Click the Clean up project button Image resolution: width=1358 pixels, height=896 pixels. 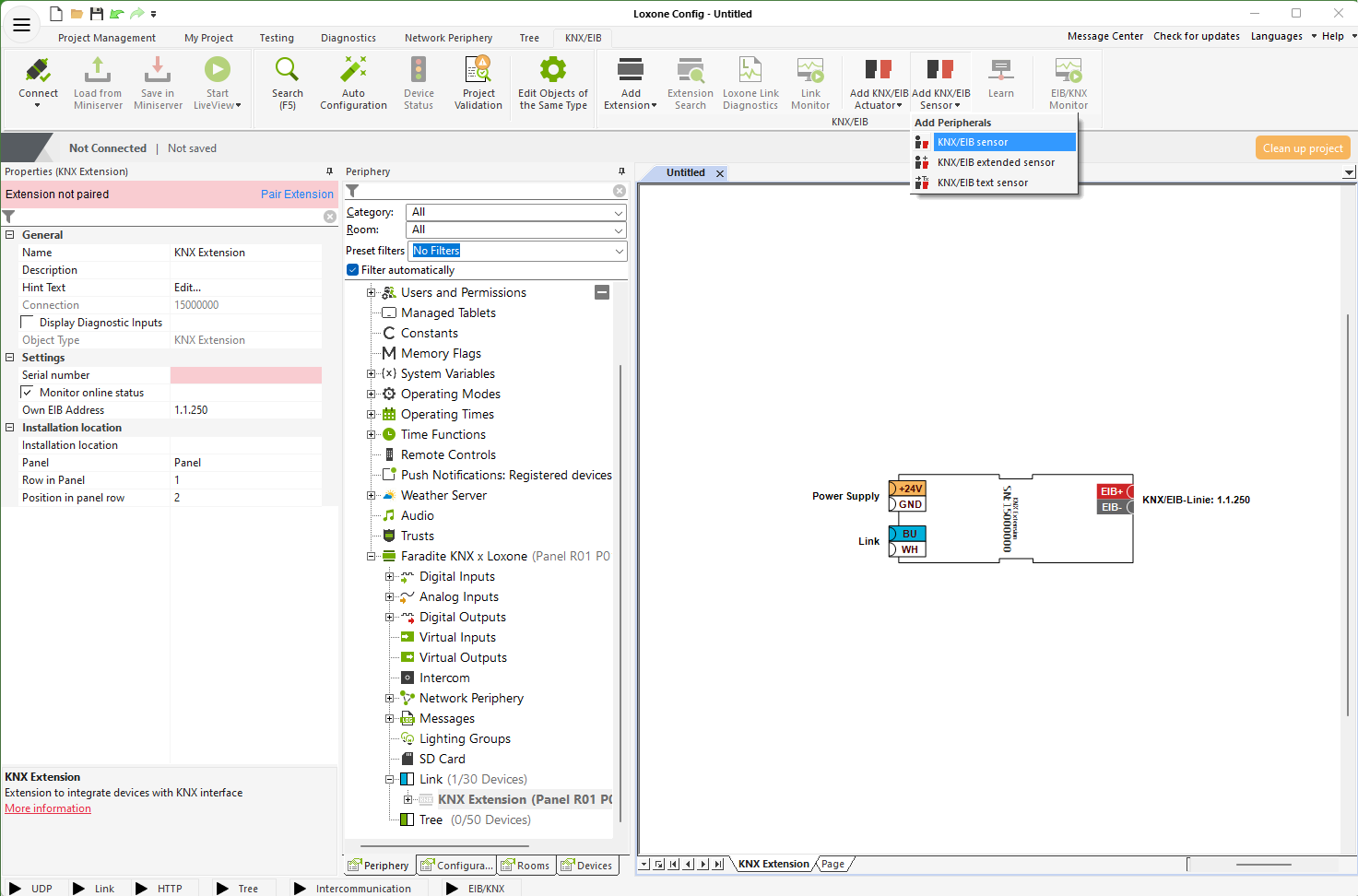(x=1303, y=148)
